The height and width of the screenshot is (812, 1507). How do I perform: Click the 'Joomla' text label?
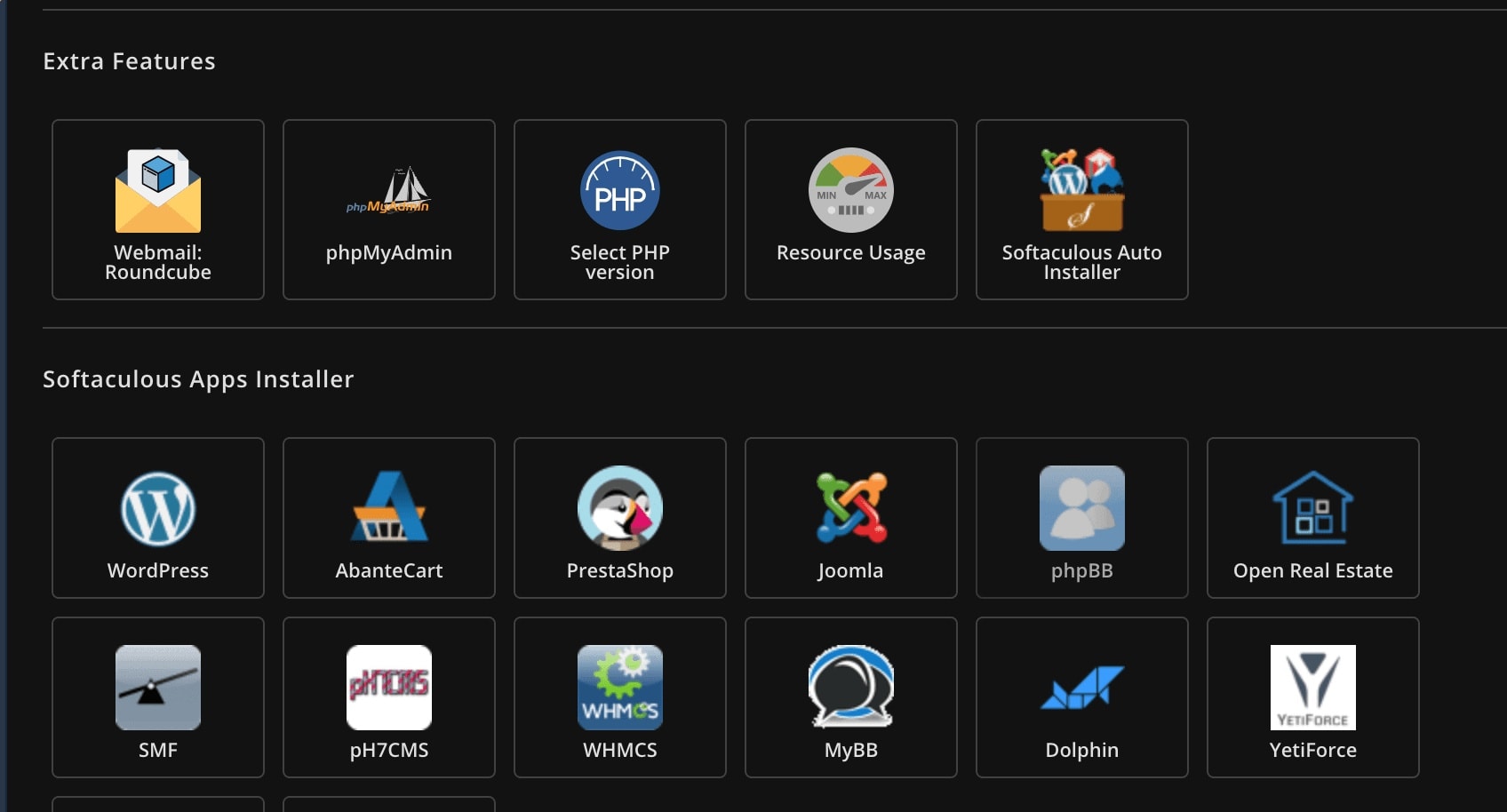click(851, 570)
